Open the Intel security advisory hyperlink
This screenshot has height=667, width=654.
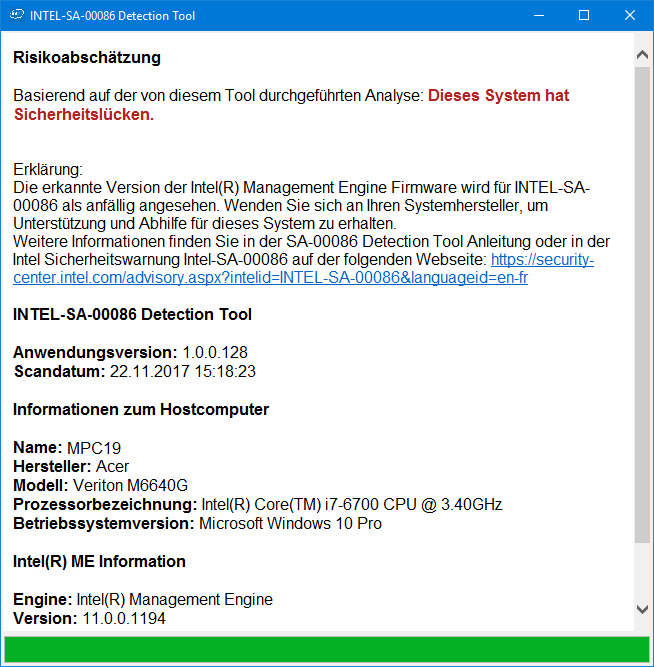point(271,277)
